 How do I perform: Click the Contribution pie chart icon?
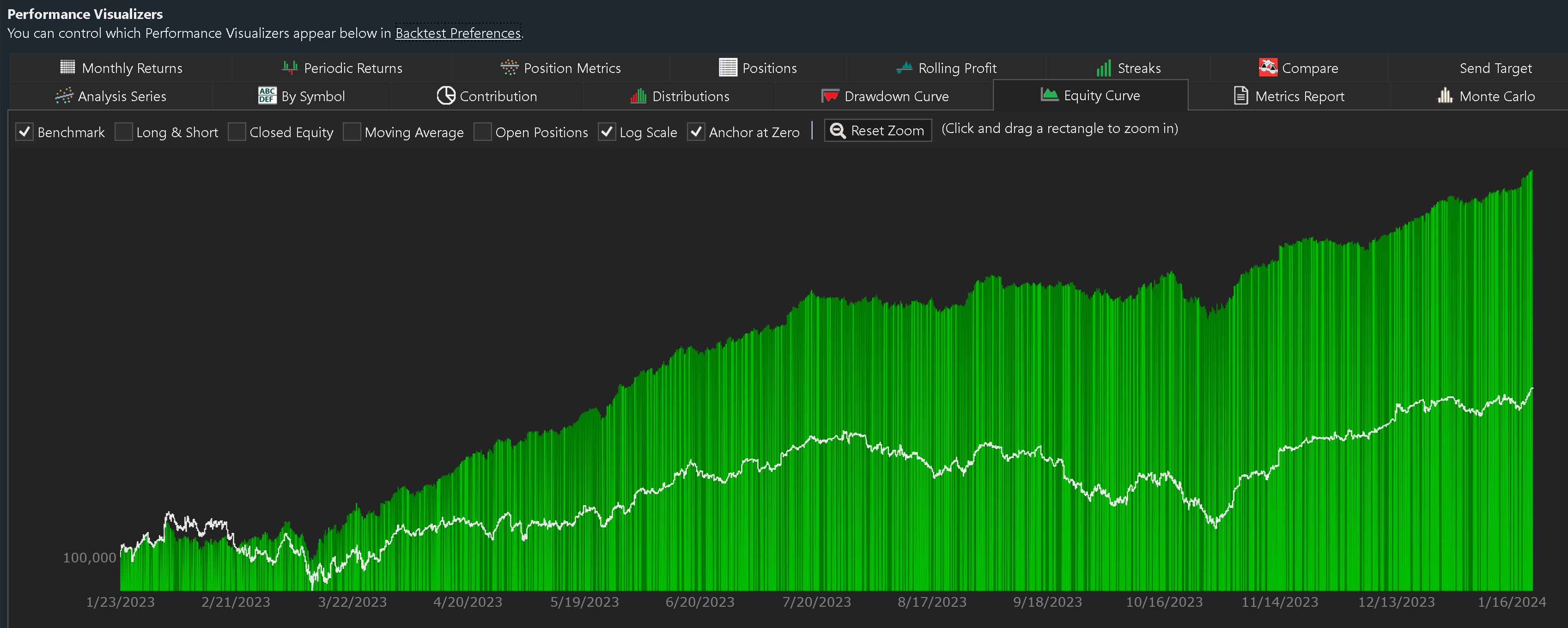[445, 96]
